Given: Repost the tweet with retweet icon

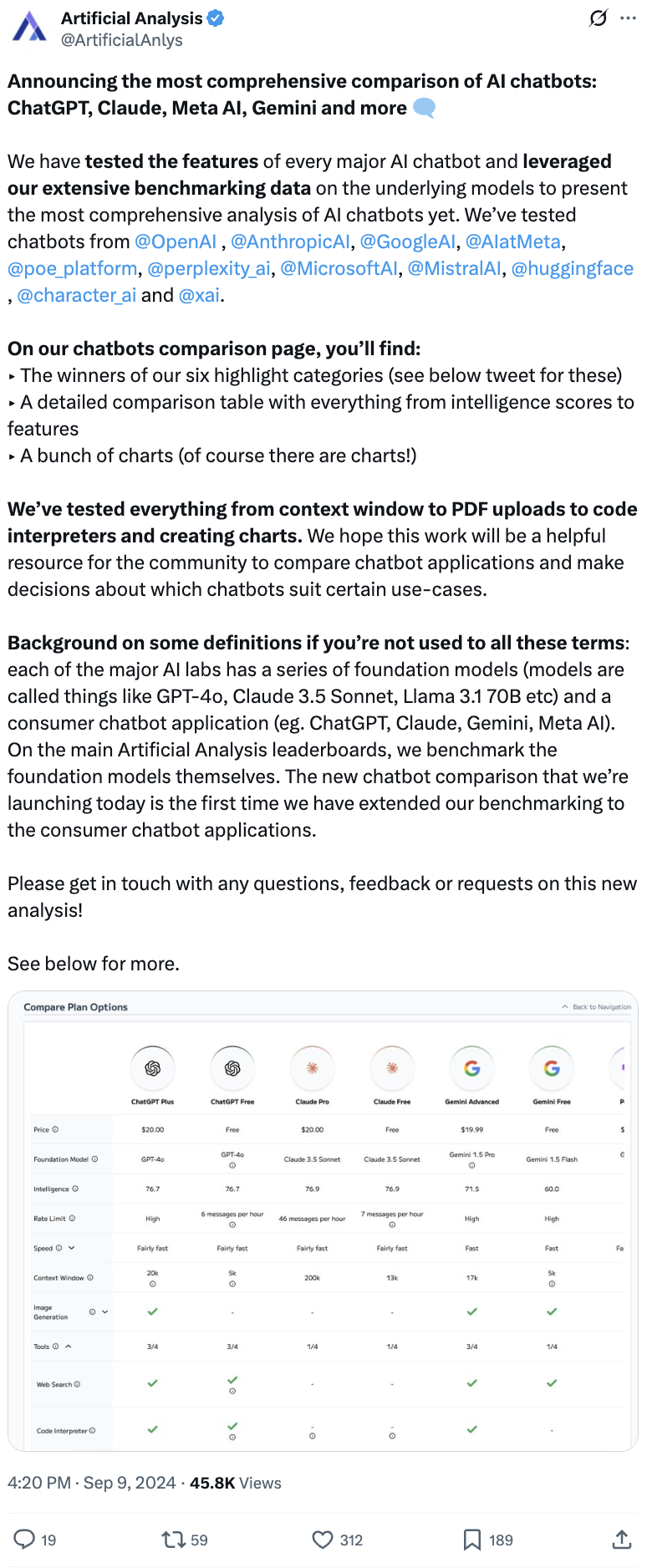Looking at the screenshot, I should [173, 1539].
